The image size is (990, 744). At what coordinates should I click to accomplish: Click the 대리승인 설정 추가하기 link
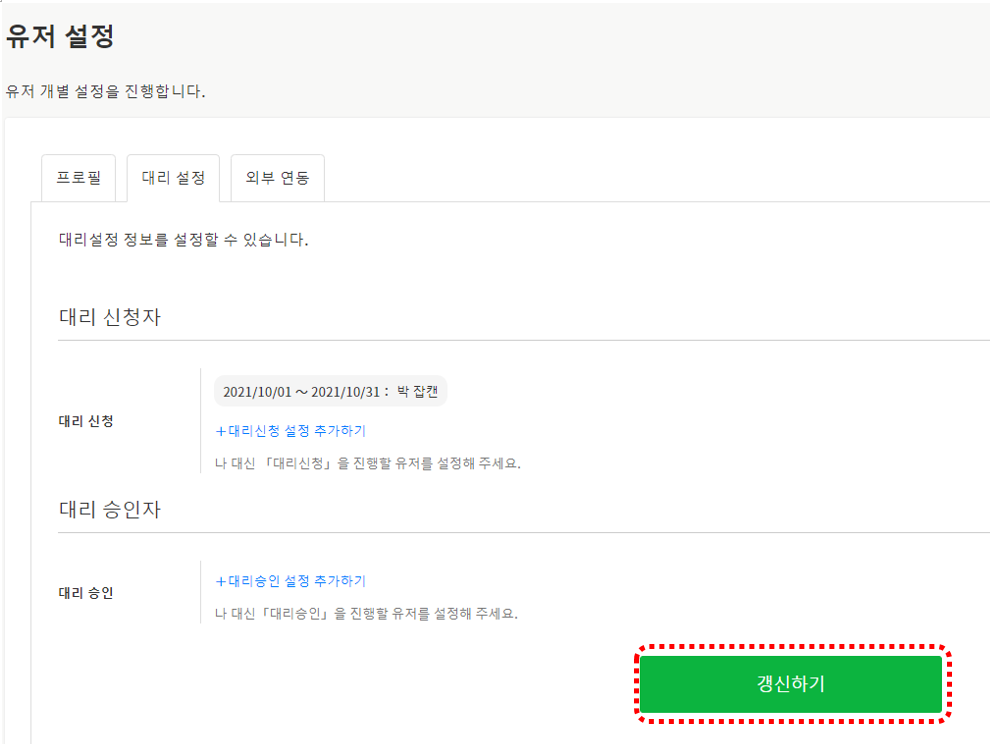(x=296, y=581)
